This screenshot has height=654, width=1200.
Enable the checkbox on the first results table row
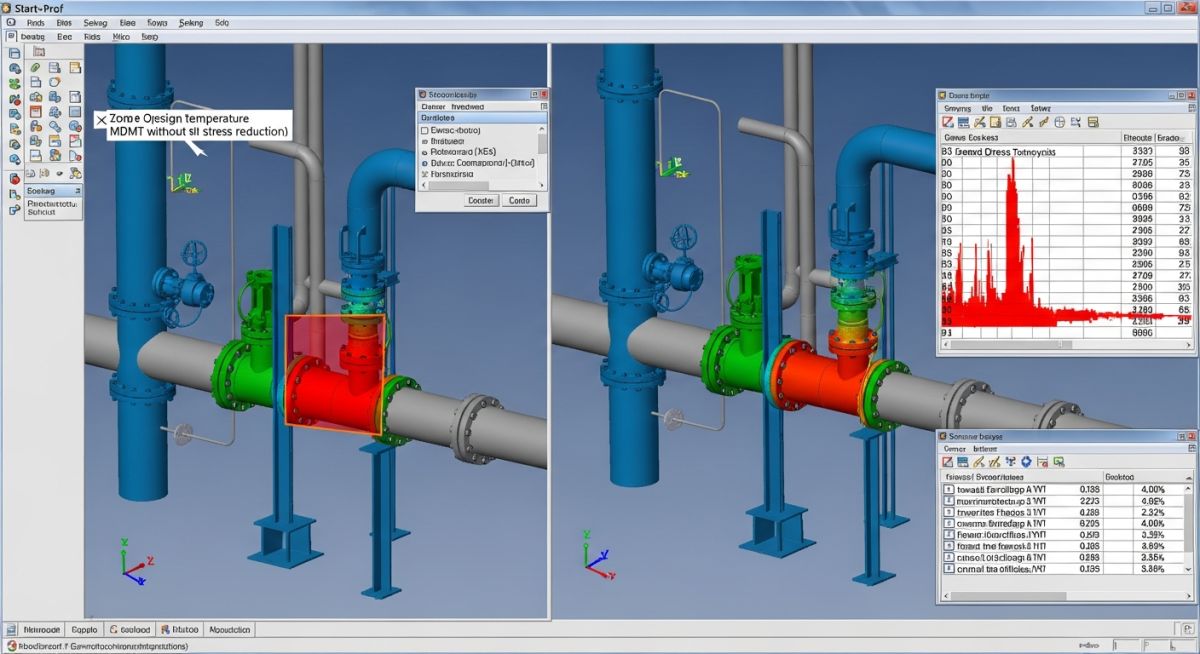[x=948, y=489]
